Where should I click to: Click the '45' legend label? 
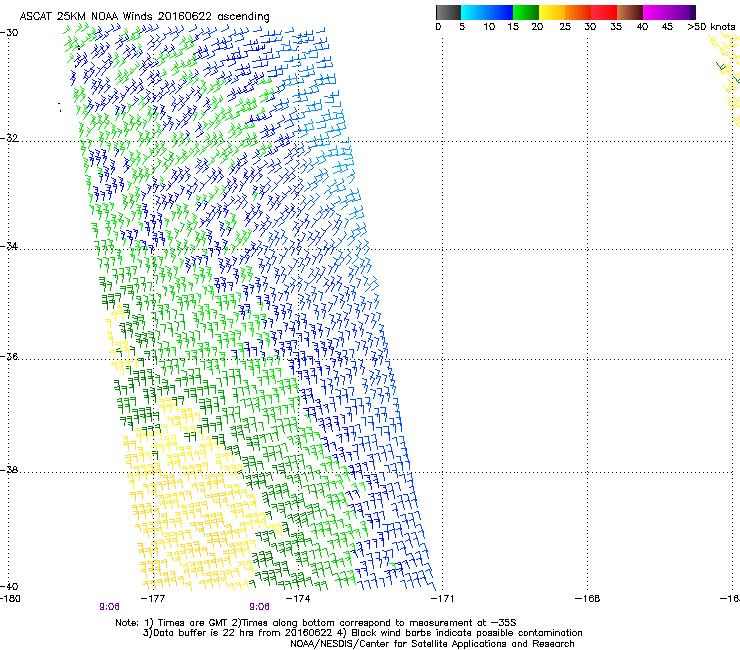(667, 27)
